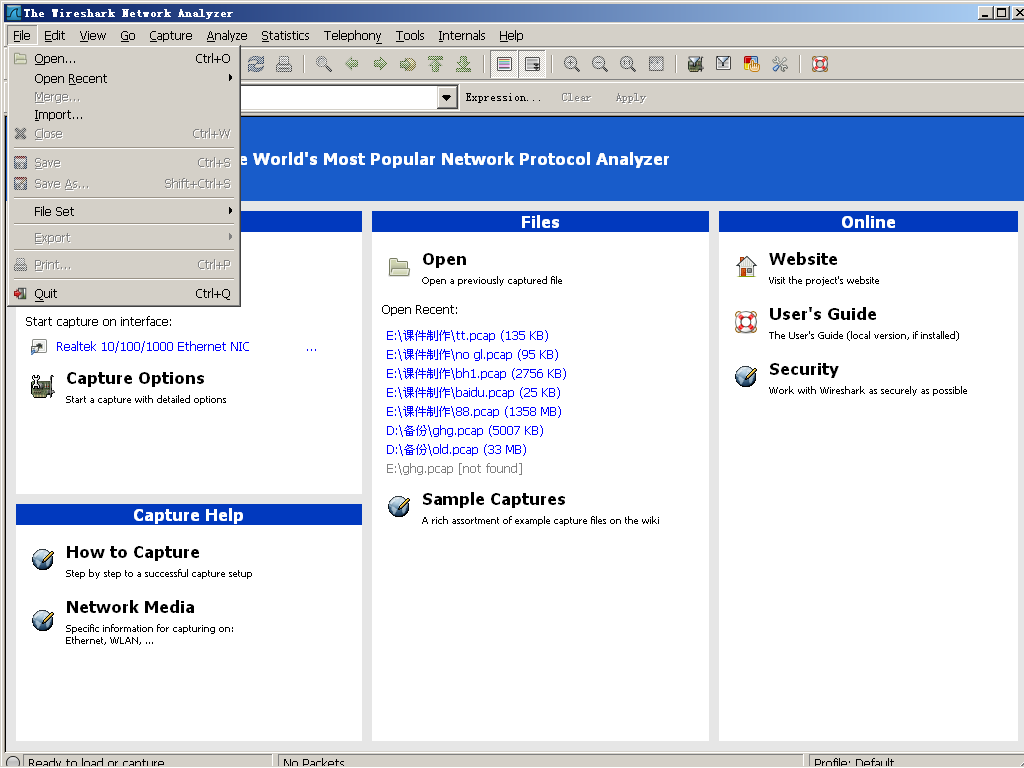Open the Statistics menu
The width and height of the screenshot is (1024, 768).
tap(285, 36)
